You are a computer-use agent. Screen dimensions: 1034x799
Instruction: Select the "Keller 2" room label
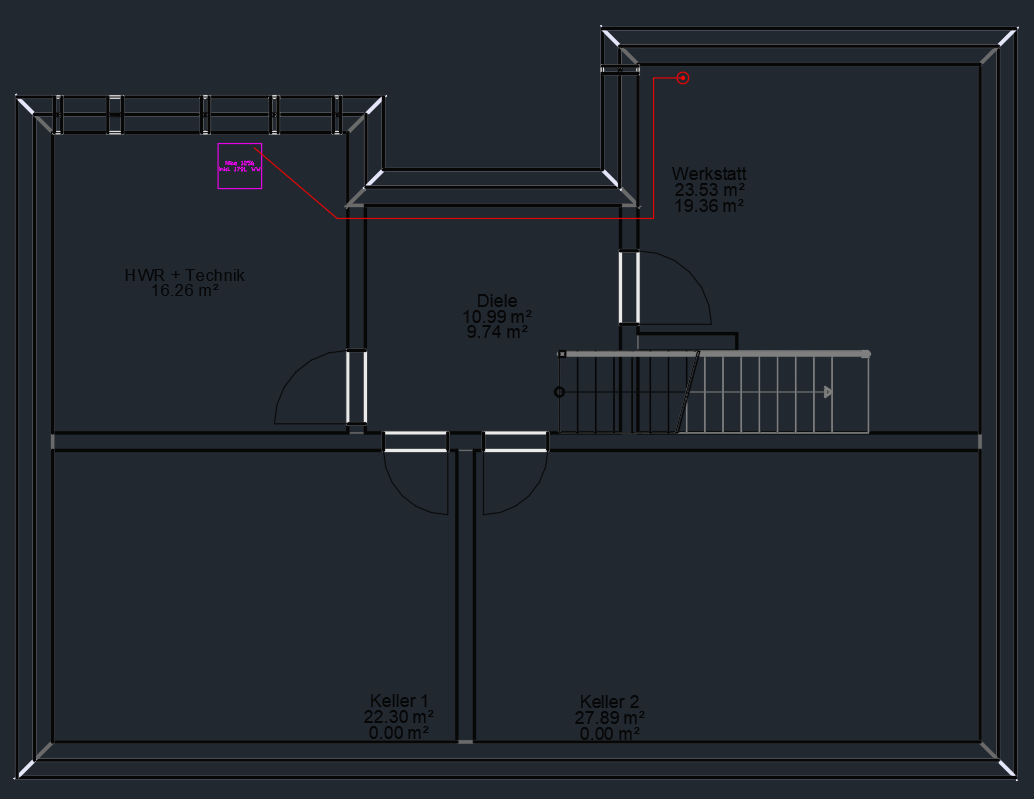click(x=609, y=702)
